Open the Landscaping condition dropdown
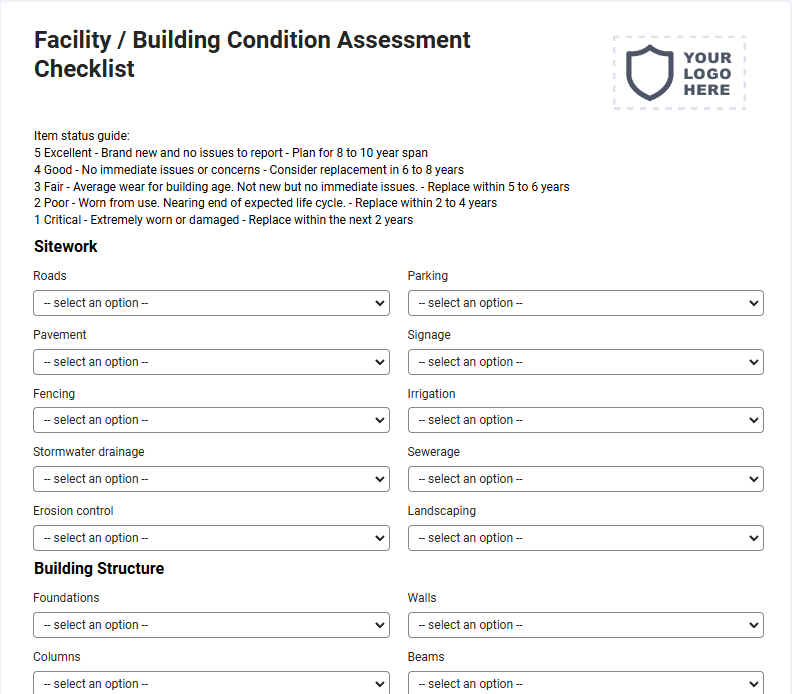Screen dimensions: 792x694 tap(585, 538)
